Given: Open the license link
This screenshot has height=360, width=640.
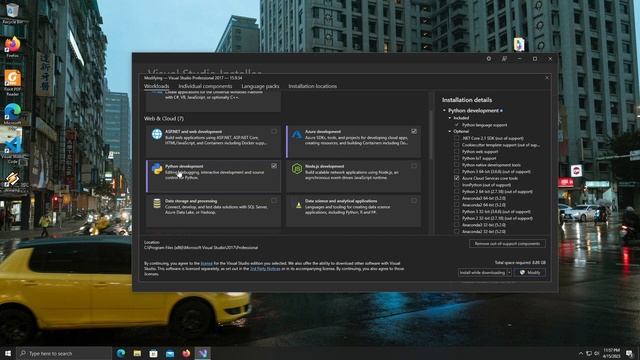Looking at the screenshot, I should 207,264.
